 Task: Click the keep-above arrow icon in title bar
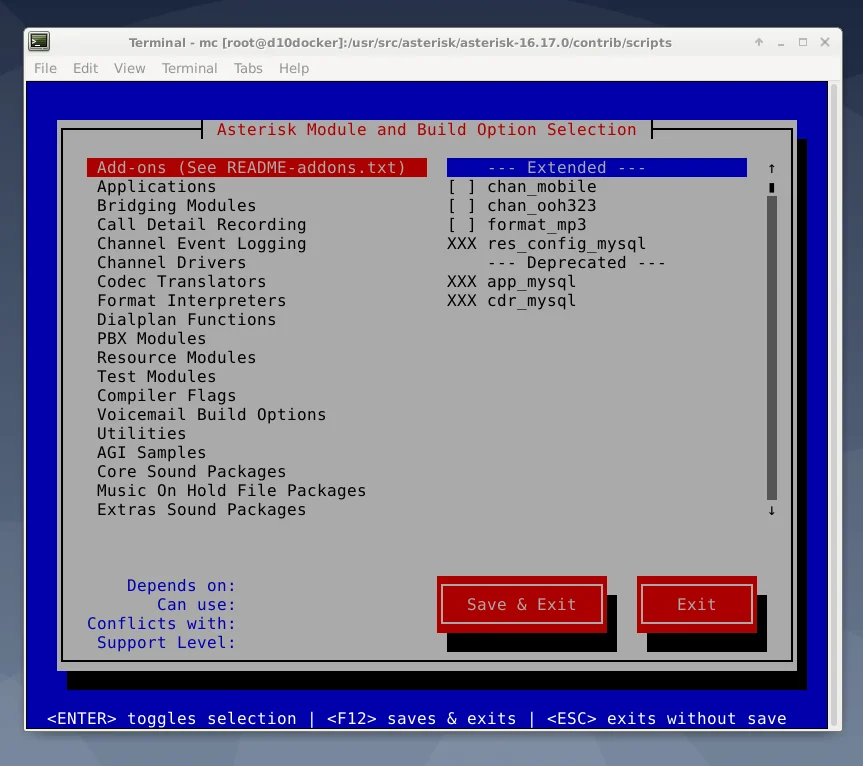click(x=759, y=42)
